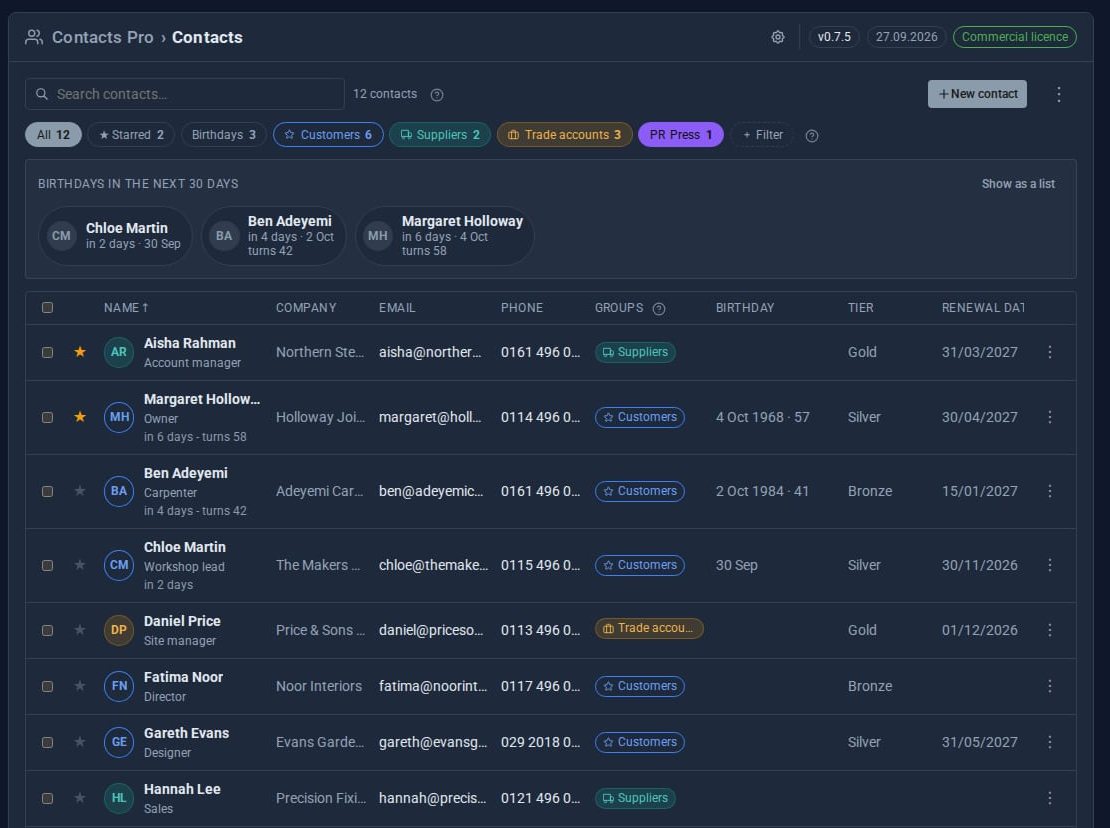Viewport: 1110px width, 828px height.
Task: Click Show as a list link
Action: coord(1018,184)
